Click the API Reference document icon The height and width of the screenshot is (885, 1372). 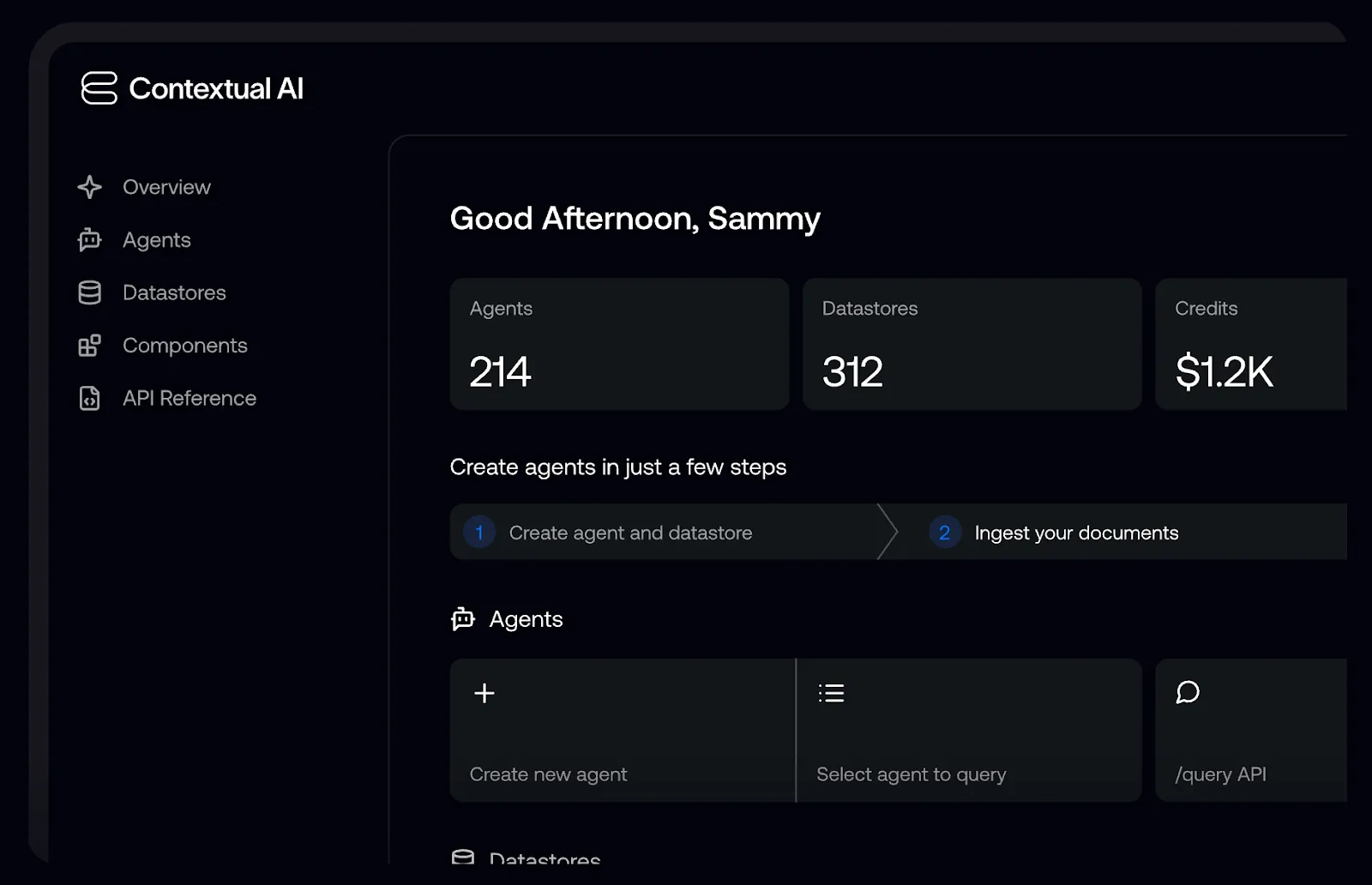(x=89, y=398)
